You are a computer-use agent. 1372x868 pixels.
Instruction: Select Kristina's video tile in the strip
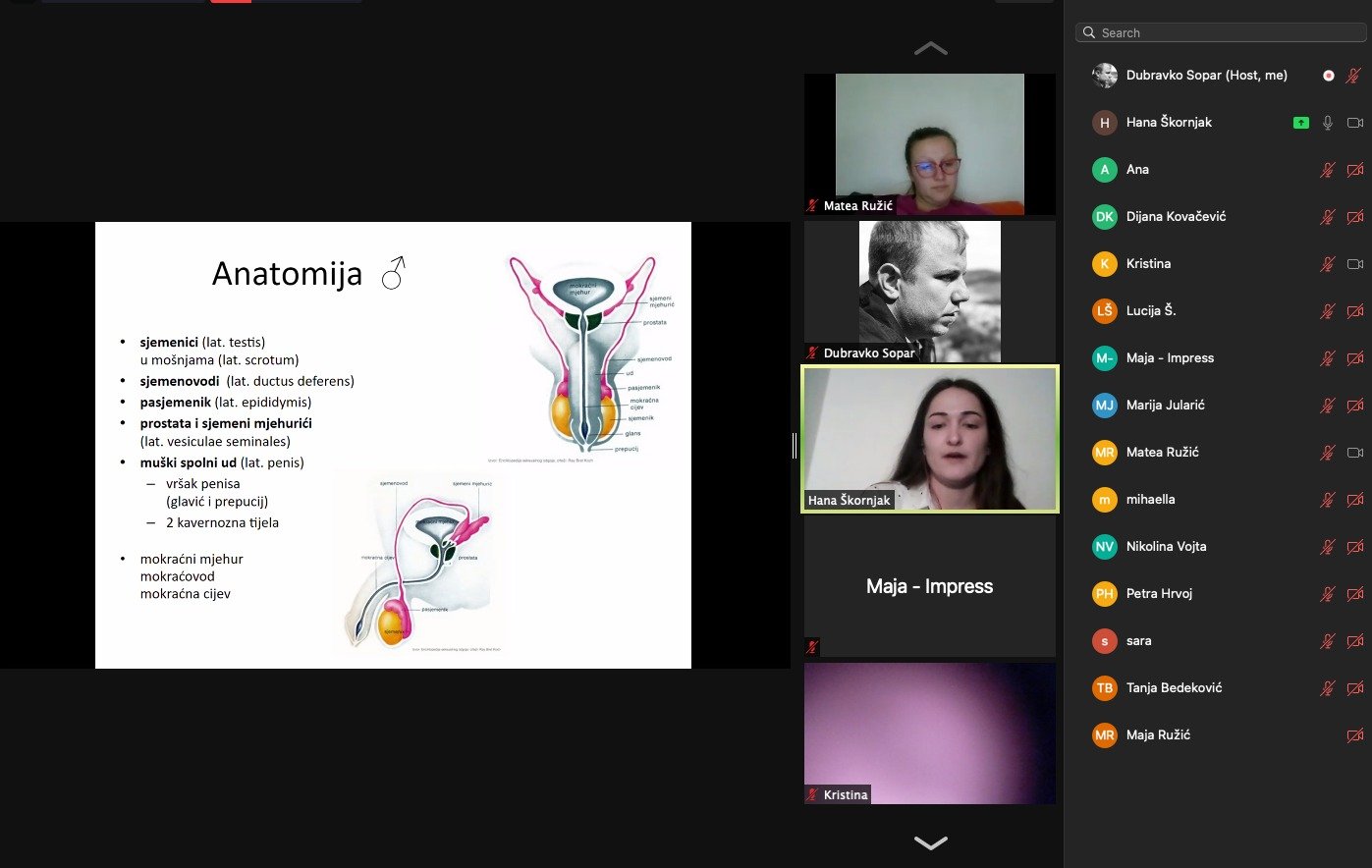click(930, 733)
